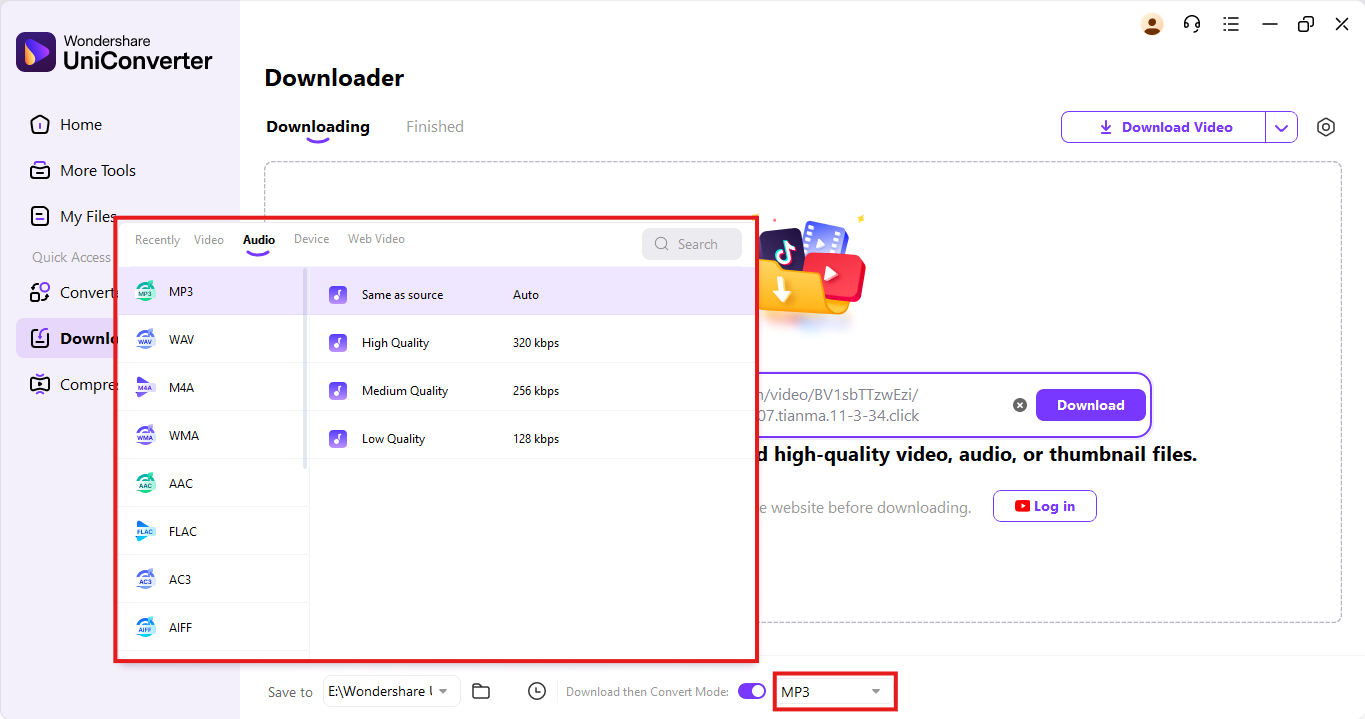The image size is (1365, 719).
Task: Select the Downloading tab
Action: 318,127
